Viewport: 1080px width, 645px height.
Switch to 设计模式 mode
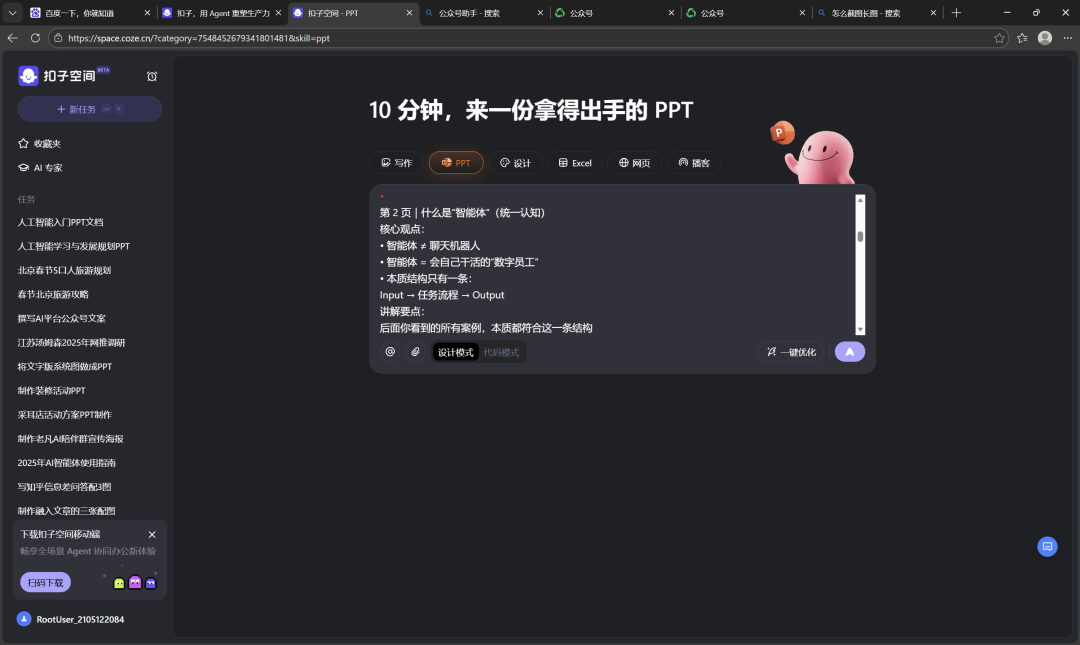[455, 352]
